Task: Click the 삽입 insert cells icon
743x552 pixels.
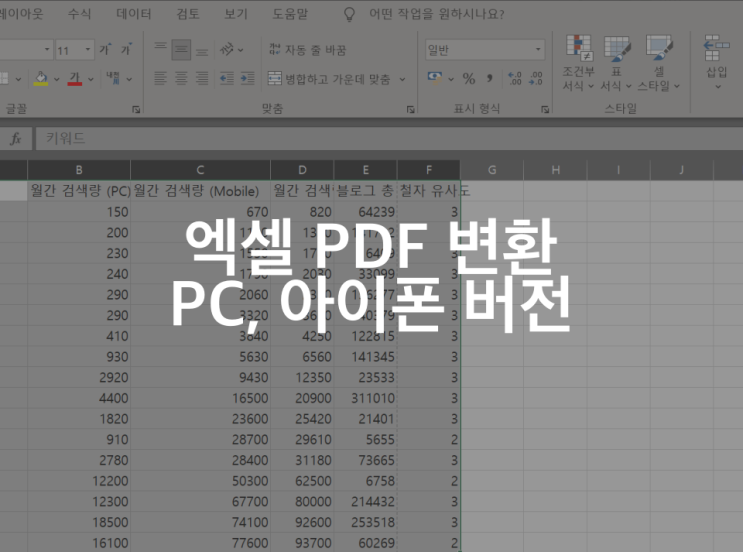Action: click(x=716, y=48)
